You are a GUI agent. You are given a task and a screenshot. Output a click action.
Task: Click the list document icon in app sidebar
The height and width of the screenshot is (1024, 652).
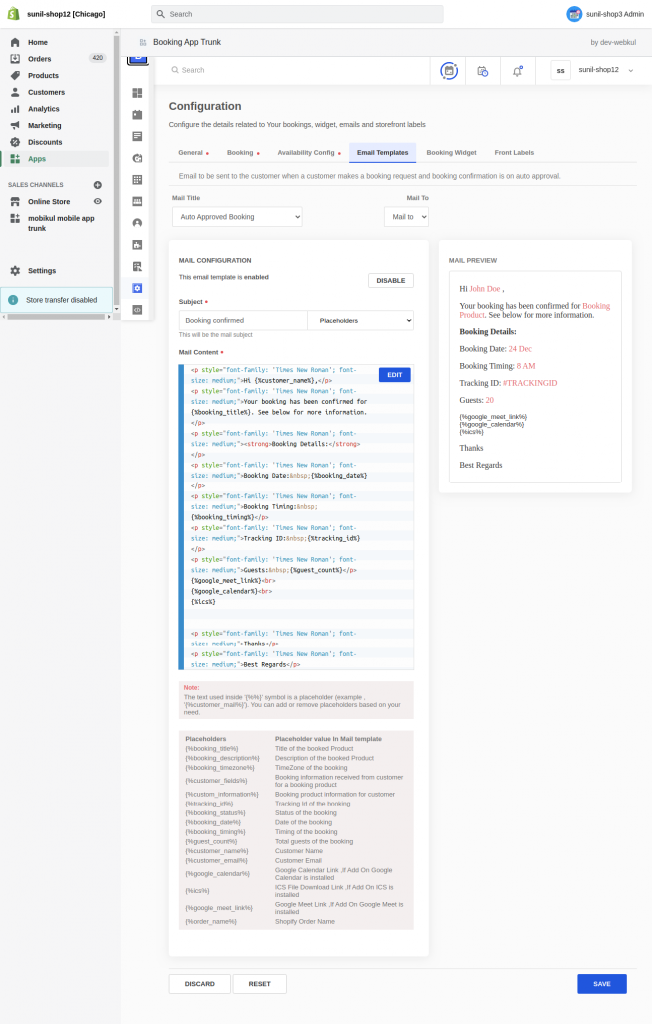[137, 136]
